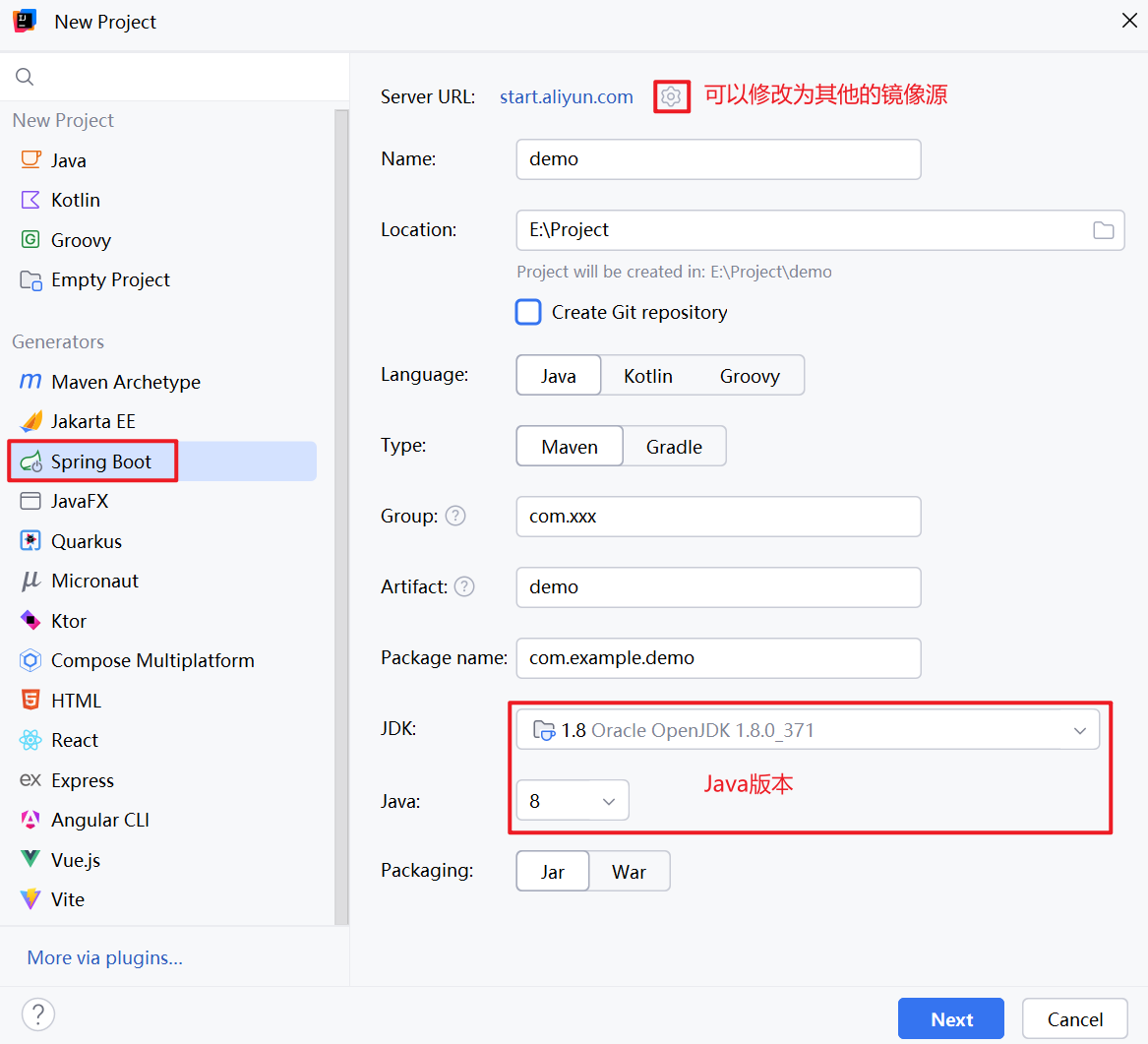This screenshot has width=1148, height=1044.
Task: Click the HTML5 shield icon
Action: click(x=30, y=700)
